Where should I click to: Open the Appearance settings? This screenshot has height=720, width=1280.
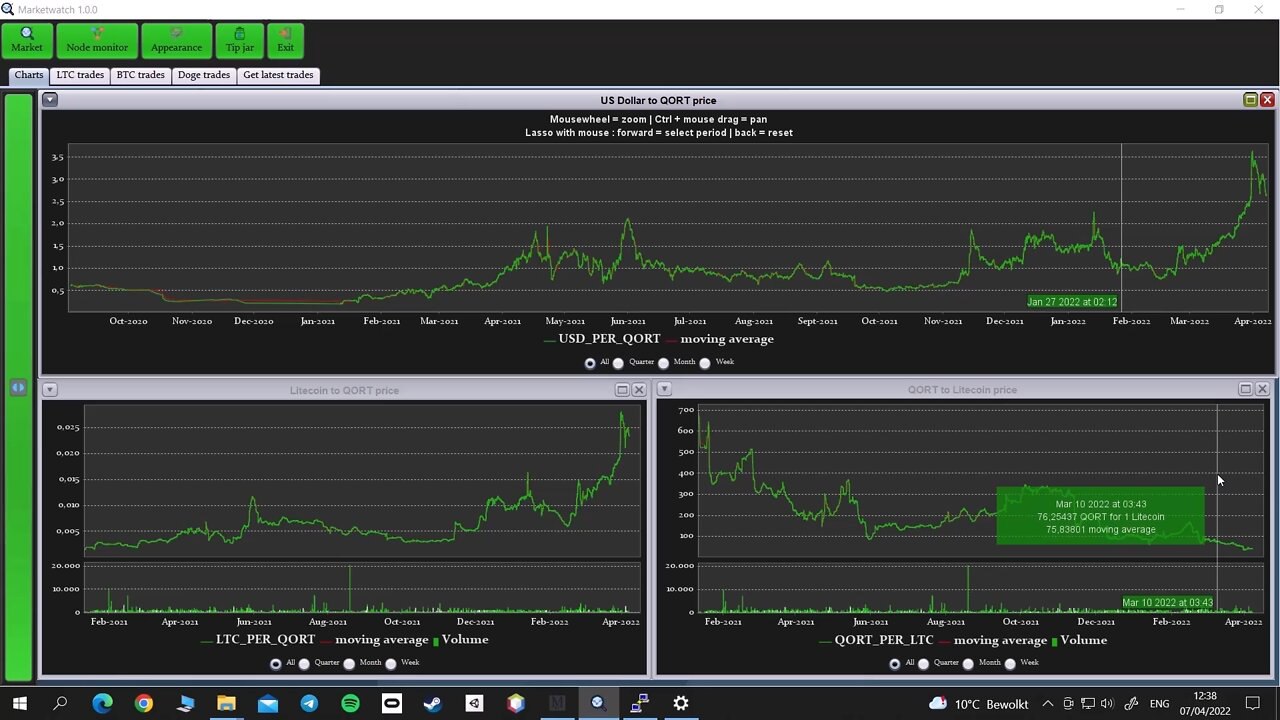[176, 41]
